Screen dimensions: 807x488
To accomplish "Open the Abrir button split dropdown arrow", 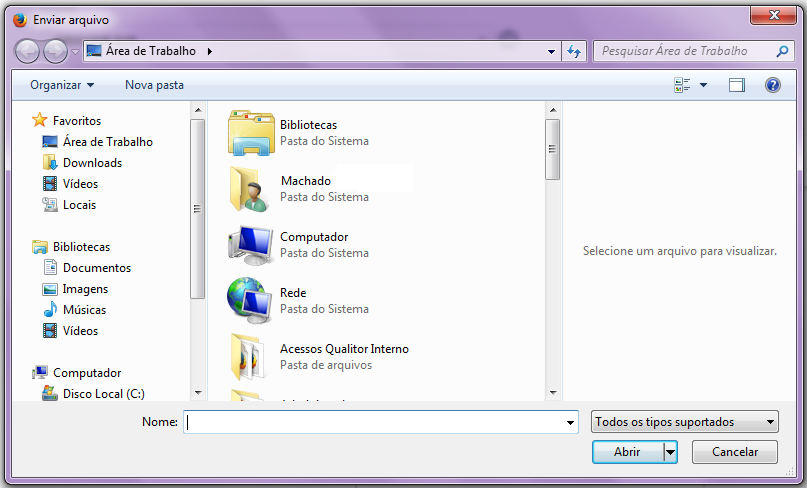I will click(670, 452).
